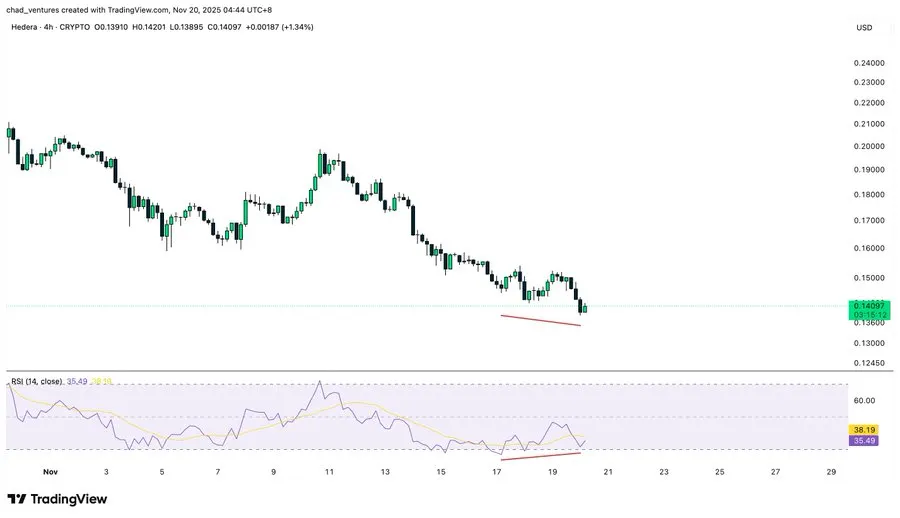The image size is (900, 518).
Task: Click the red divergence trendline under price
Action: pyautogui.click(x=541, y=320)
